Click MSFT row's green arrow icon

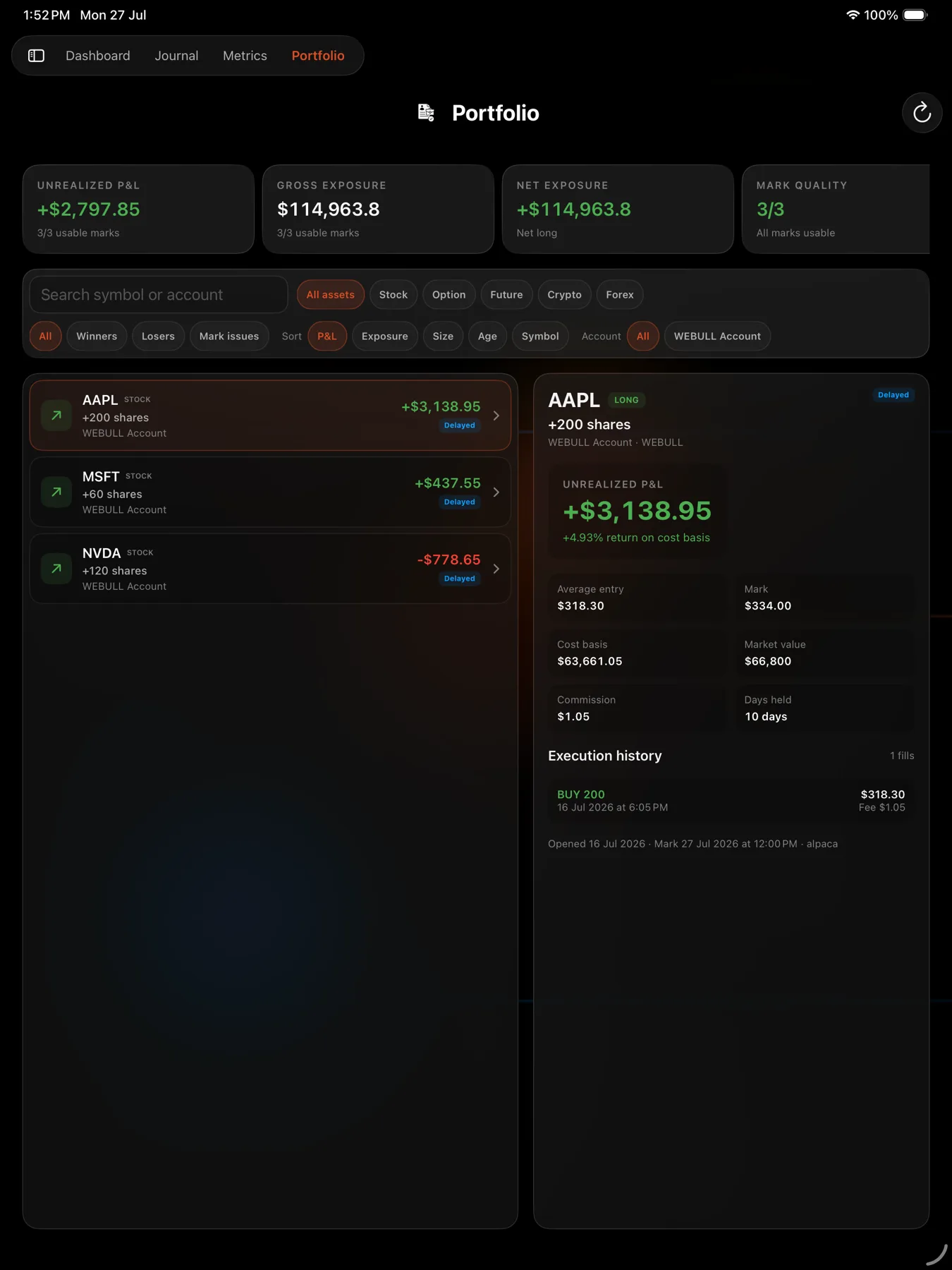56,492
